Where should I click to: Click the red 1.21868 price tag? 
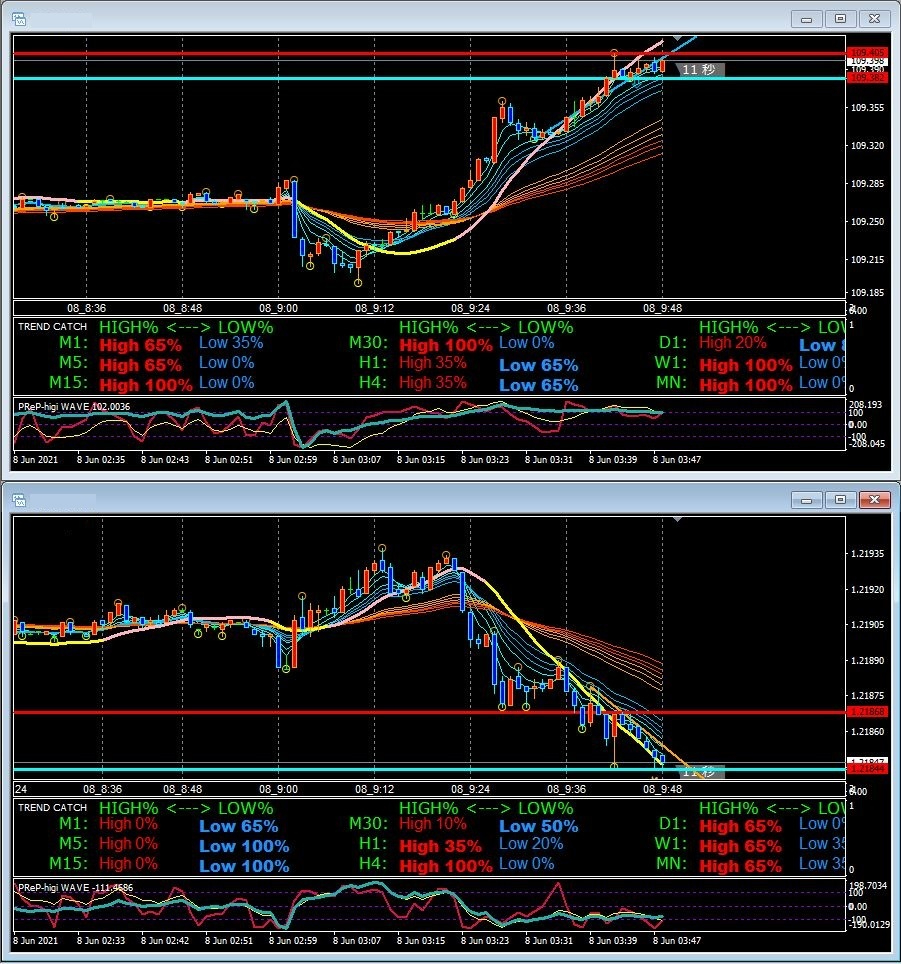(867, 711)
